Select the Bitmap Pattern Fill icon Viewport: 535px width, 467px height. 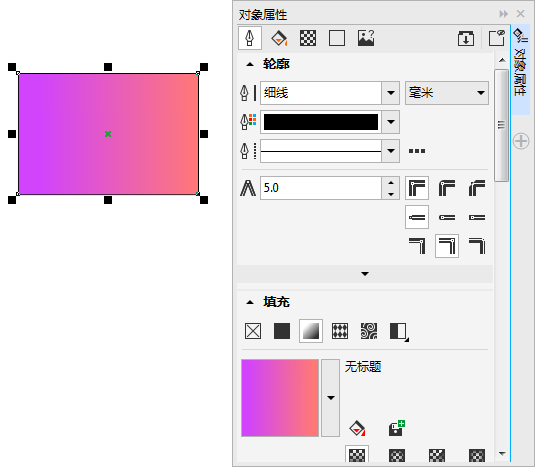pos(369,331)
